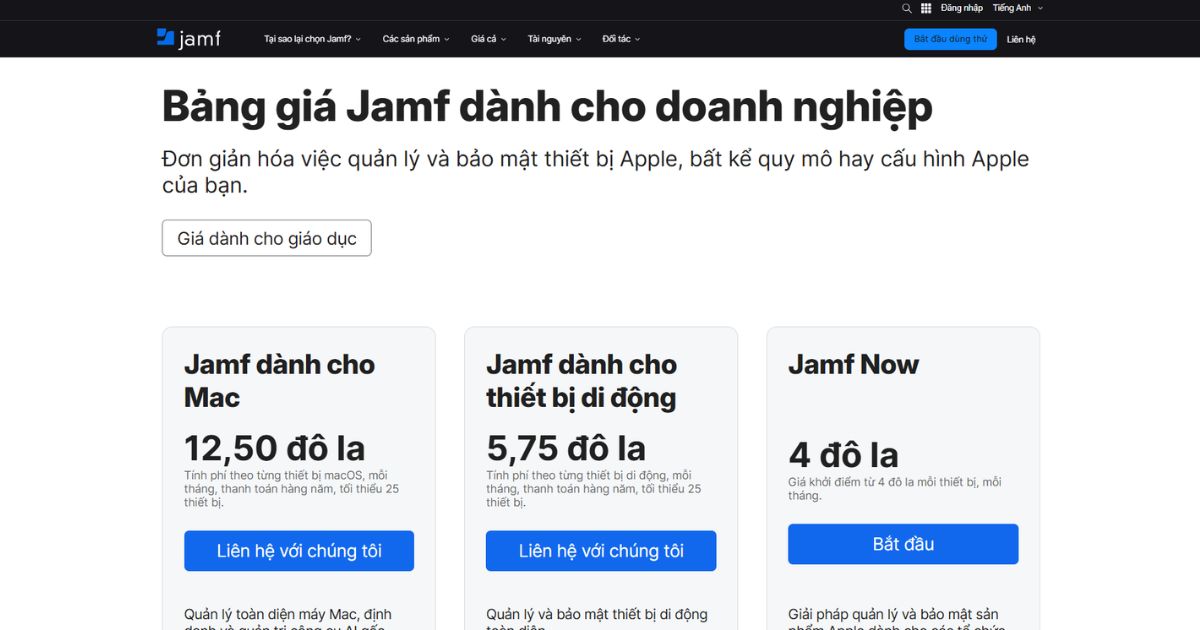Expand the Tài nguyên menu
The image size is (1200, 630).
[554, 39]
